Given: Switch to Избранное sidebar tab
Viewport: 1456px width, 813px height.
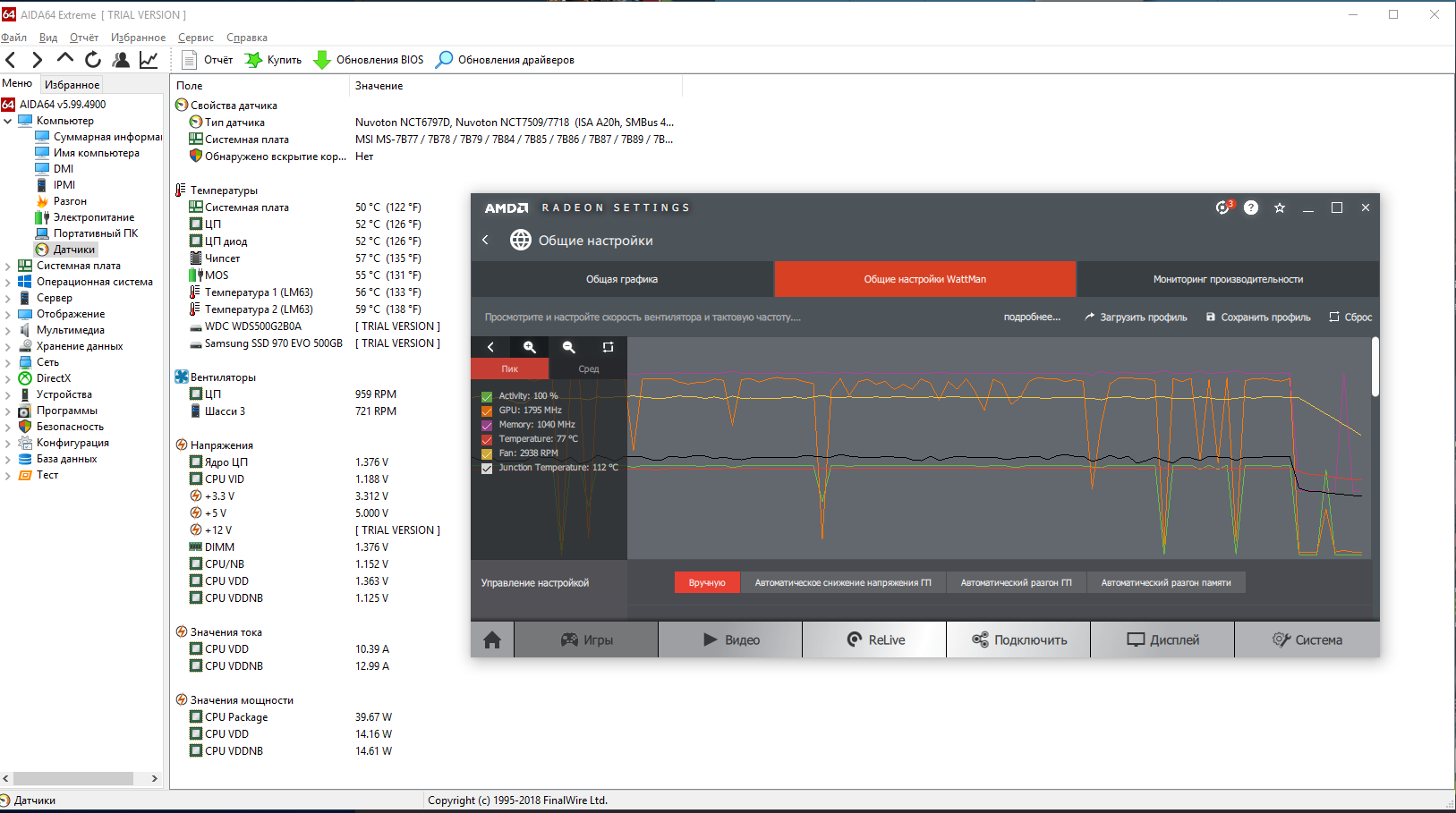Looking at the screenshot, I should (72, 84).
